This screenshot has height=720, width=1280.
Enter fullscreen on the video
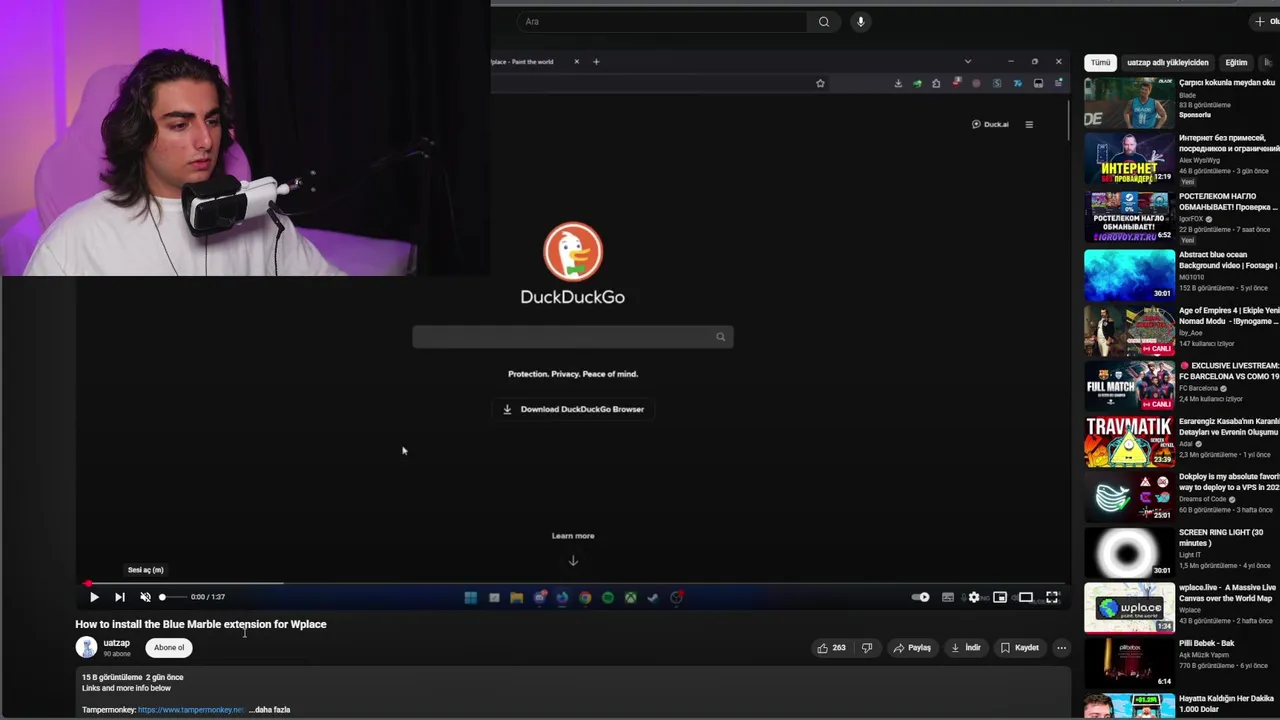[1052, 597]
